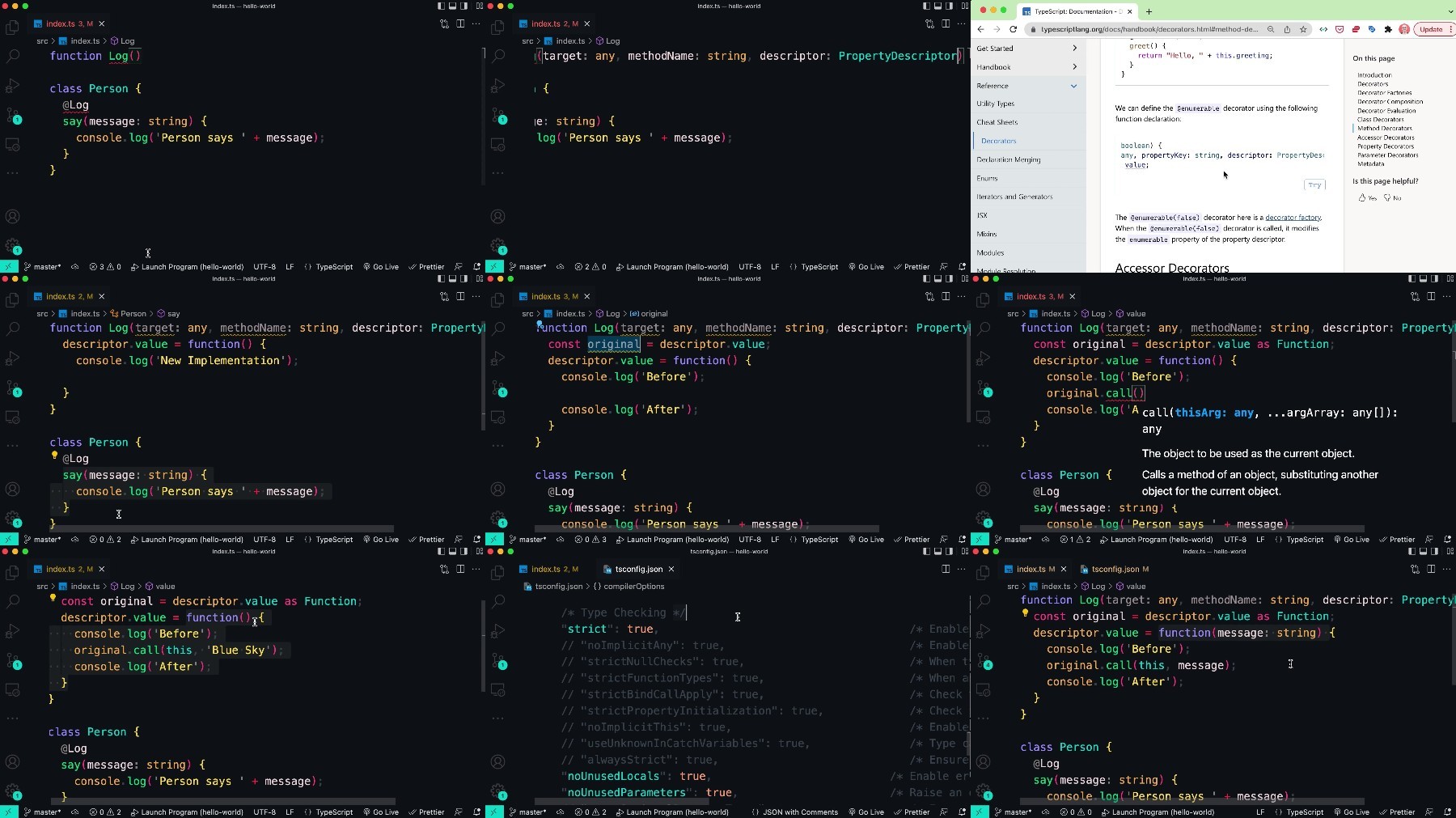The height and width of the screenshot is (818, 1456).
Task: Split editor right in the empty Log() window
Action: [460, 23]
